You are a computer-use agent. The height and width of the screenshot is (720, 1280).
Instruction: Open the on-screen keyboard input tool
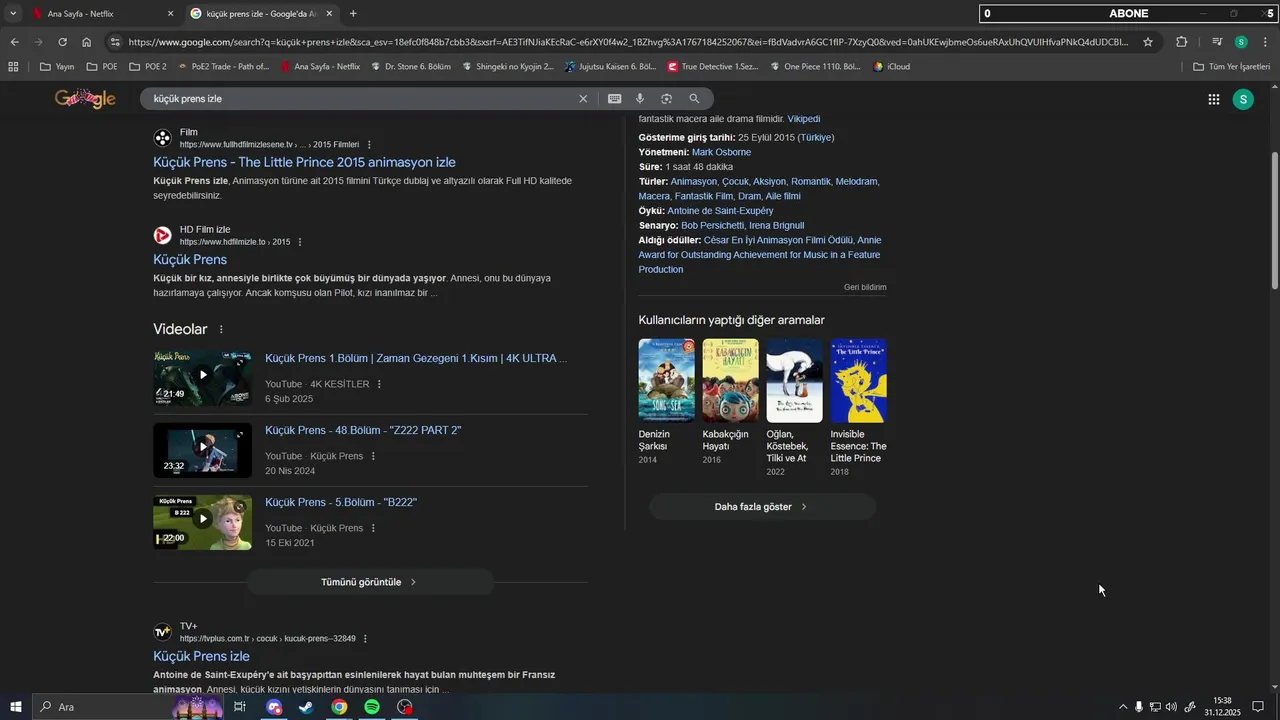pos(614,99)
